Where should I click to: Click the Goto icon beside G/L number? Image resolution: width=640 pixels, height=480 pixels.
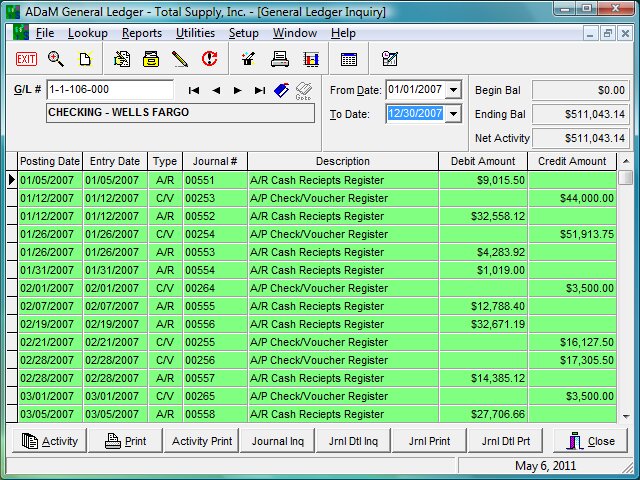pos(305,91)
